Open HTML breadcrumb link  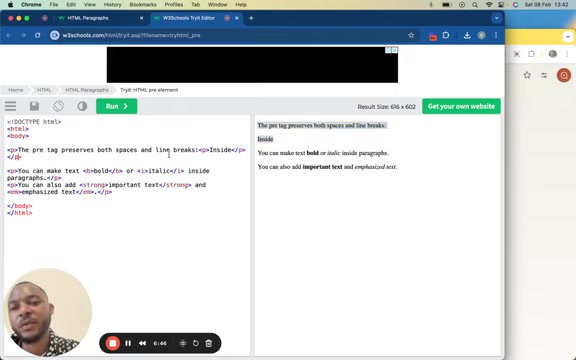click(x=44, y=90)
